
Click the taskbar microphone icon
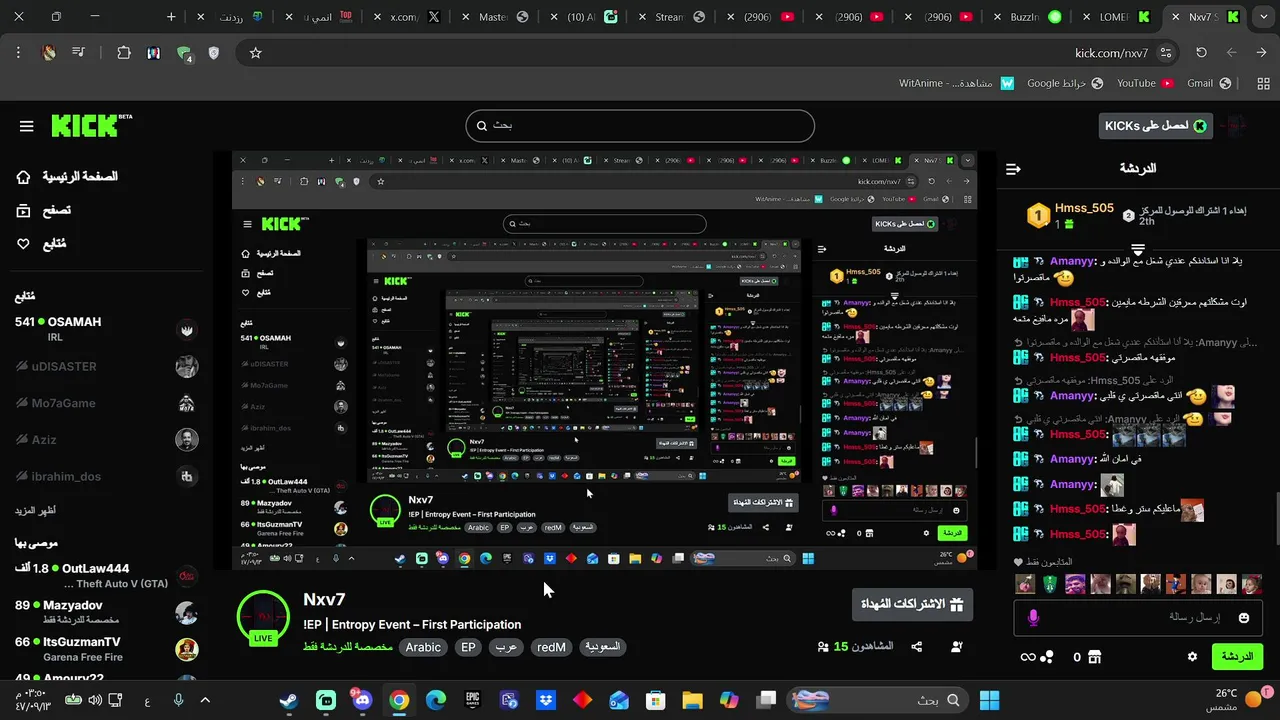(178, 700)
